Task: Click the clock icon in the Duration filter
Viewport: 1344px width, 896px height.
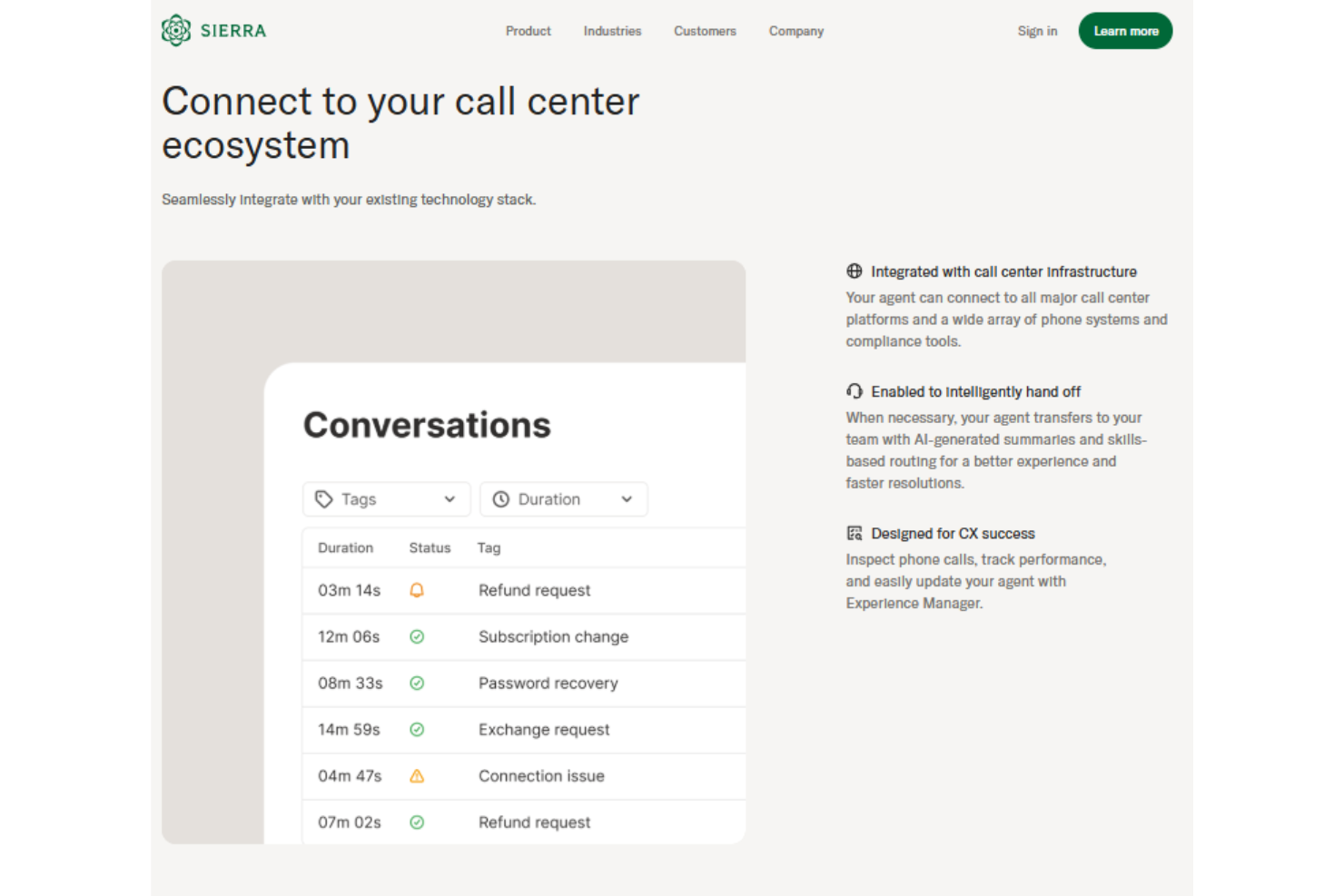Action: [500, 498]
